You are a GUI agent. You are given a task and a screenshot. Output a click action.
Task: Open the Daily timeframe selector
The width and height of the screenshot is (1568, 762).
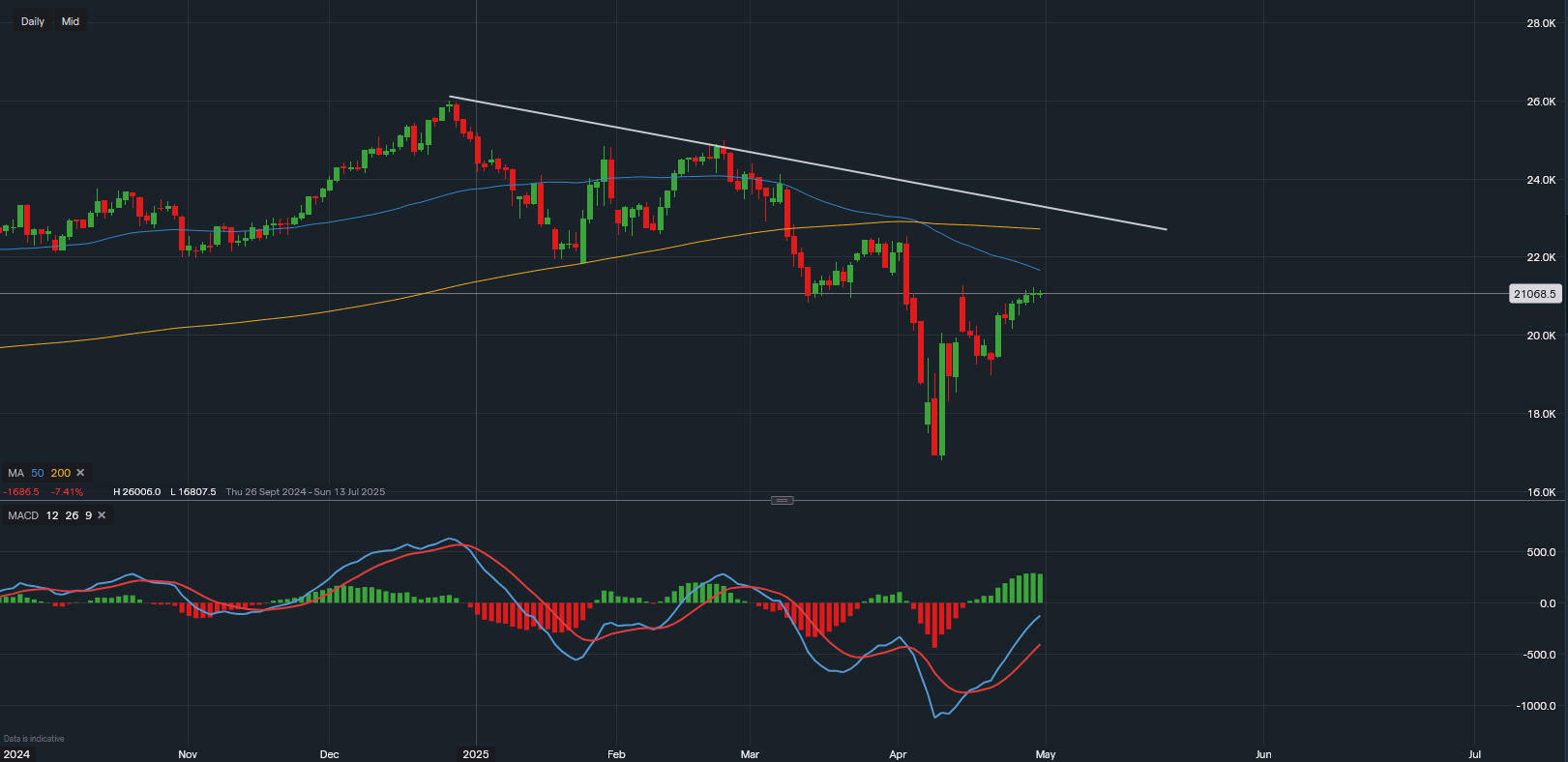(x=33, y=21)
